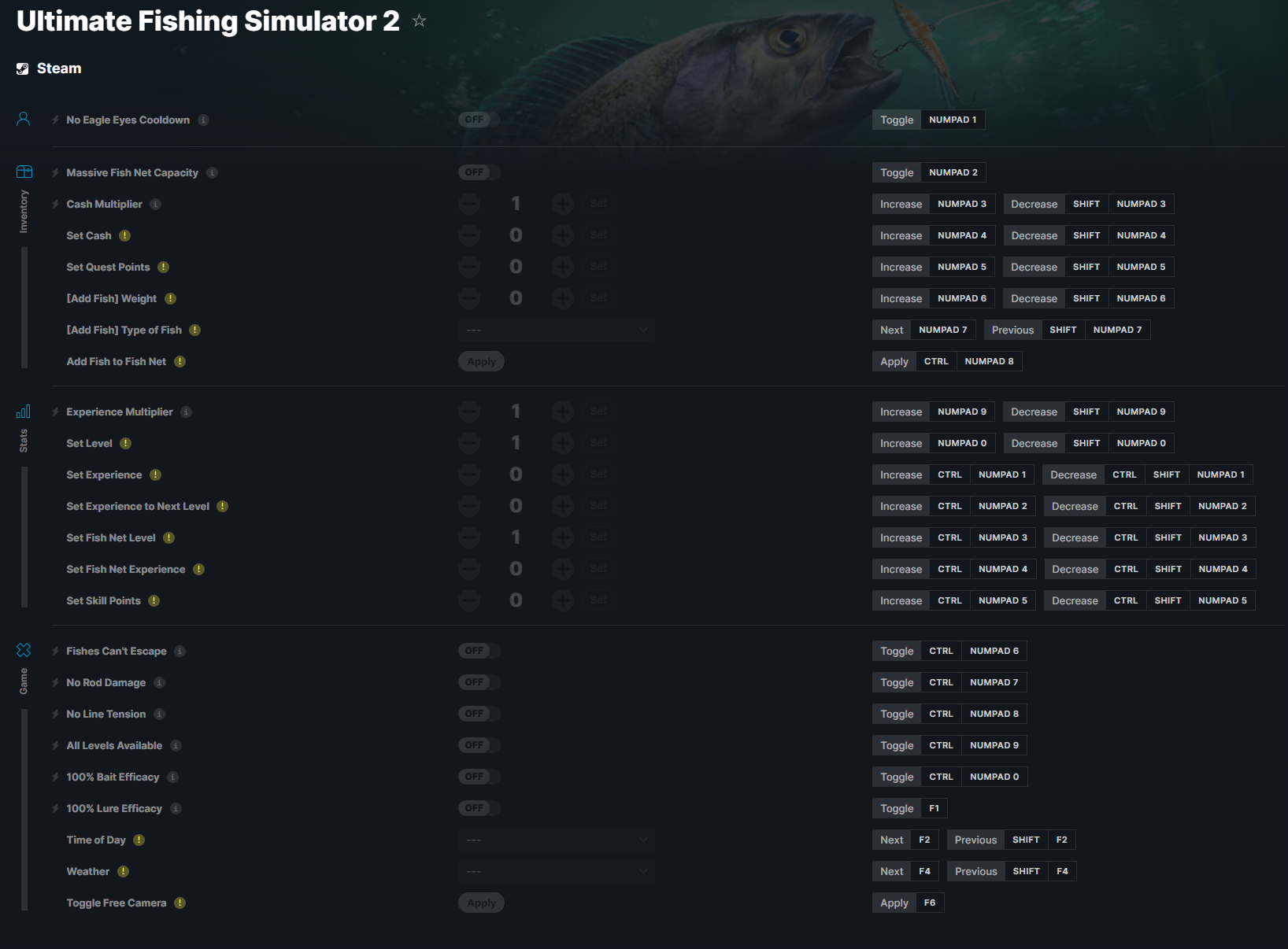Click warning icon next to Set Cash
The image size is (1288, 949).
[124, 235]
